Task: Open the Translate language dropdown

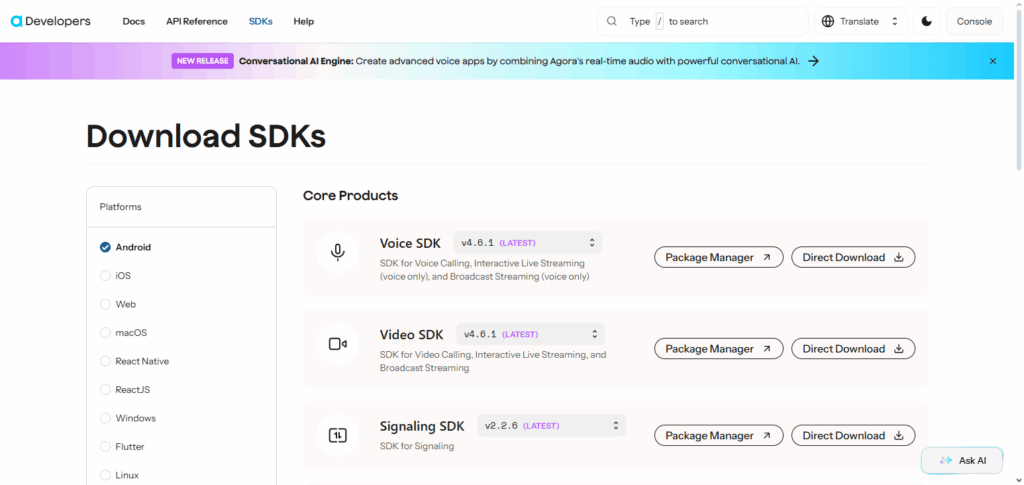Action: tap(860, 22)
